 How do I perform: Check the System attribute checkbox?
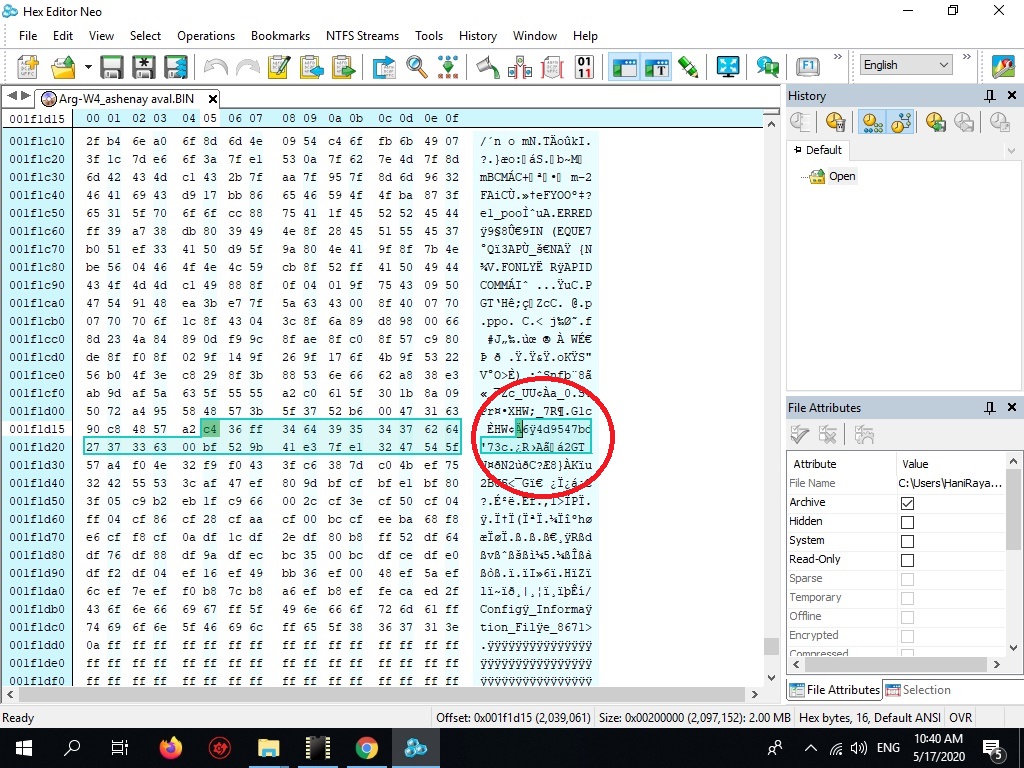tap(907, 541)
